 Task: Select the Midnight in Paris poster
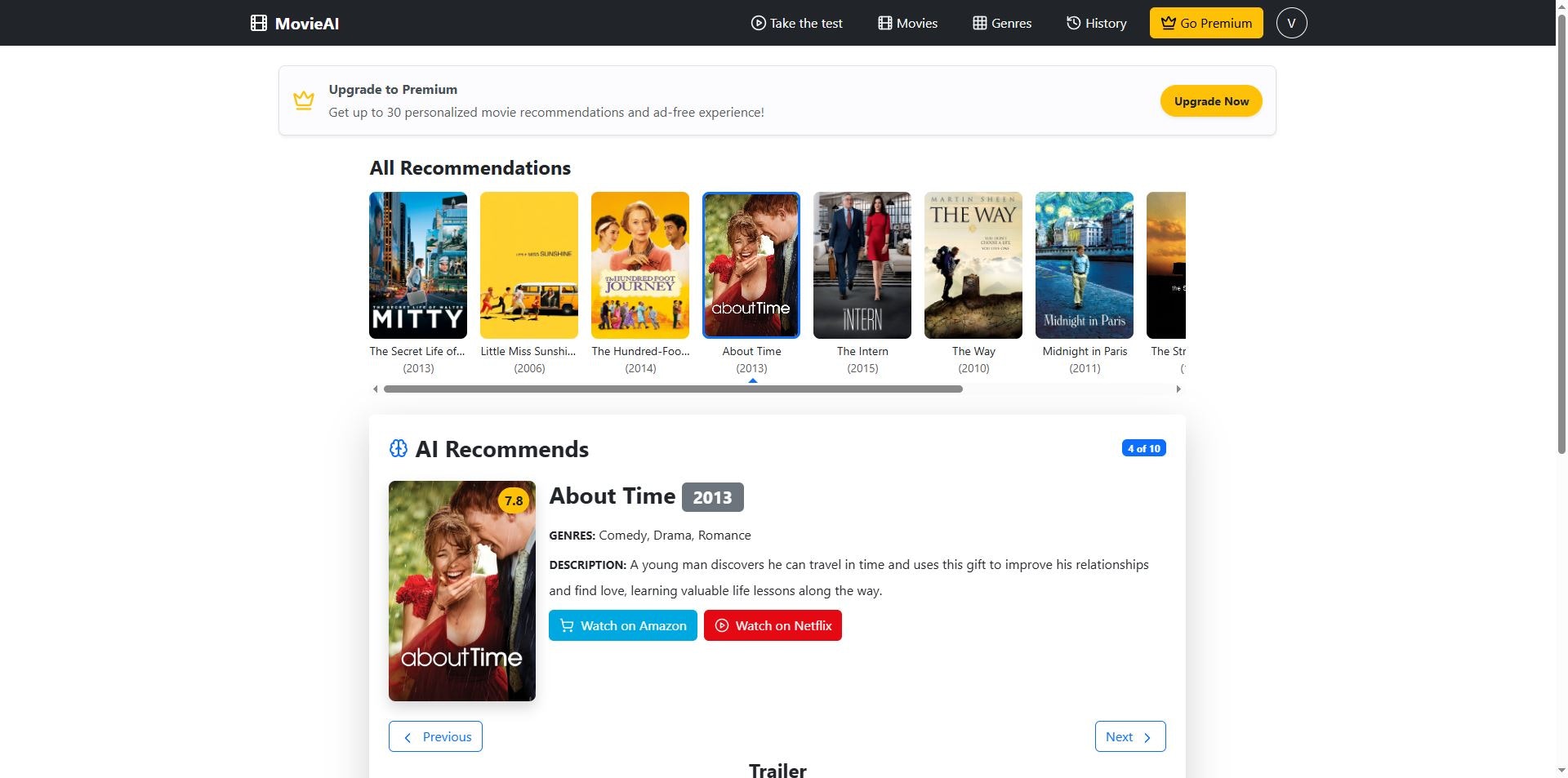click(1085, 265)
